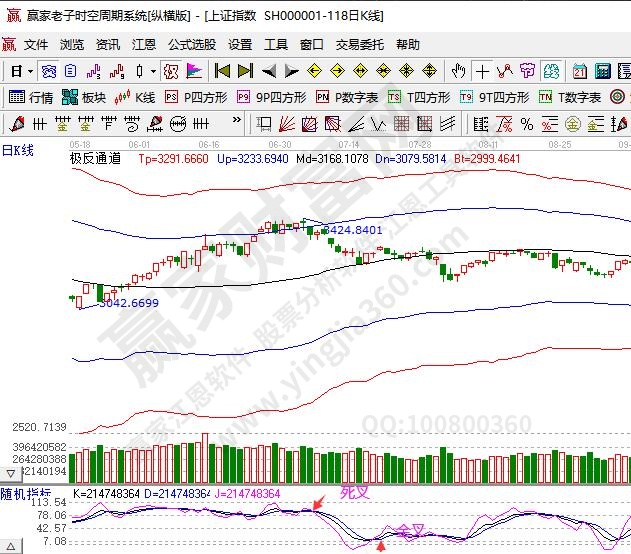Click the 日K线 chart panel label
This screenshot has height=554, width=631.
pos(18,149)
